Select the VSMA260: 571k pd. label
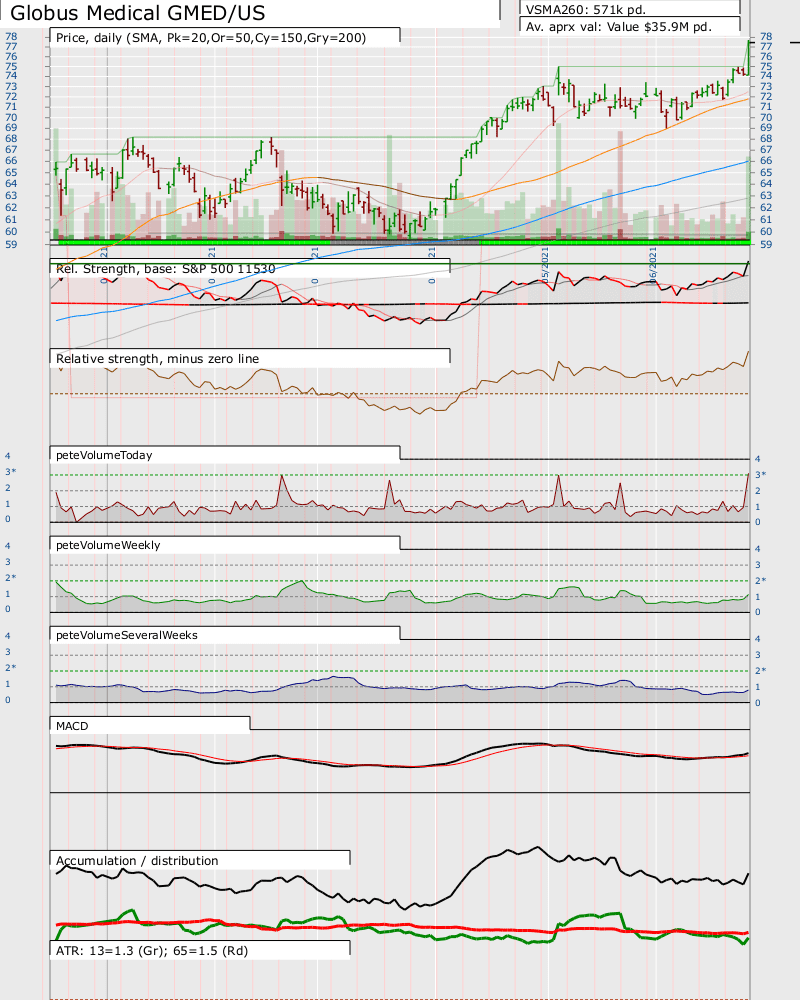The width and height of the screenshot is (800, 1000). pyautogui.click(x=586, y=9)
